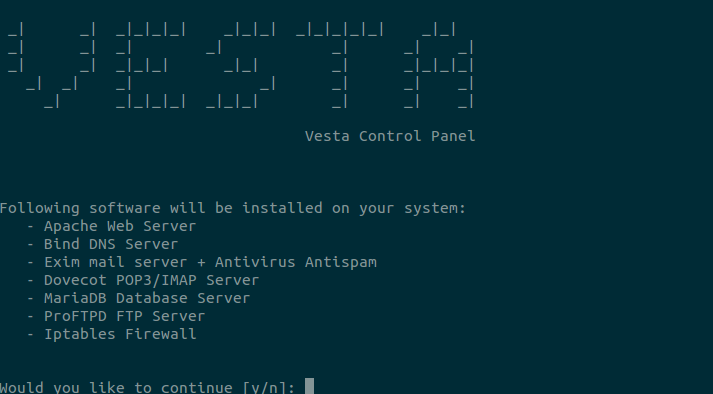
Task: Click the 'MariaDB Database Server' line
Action: 147,298
